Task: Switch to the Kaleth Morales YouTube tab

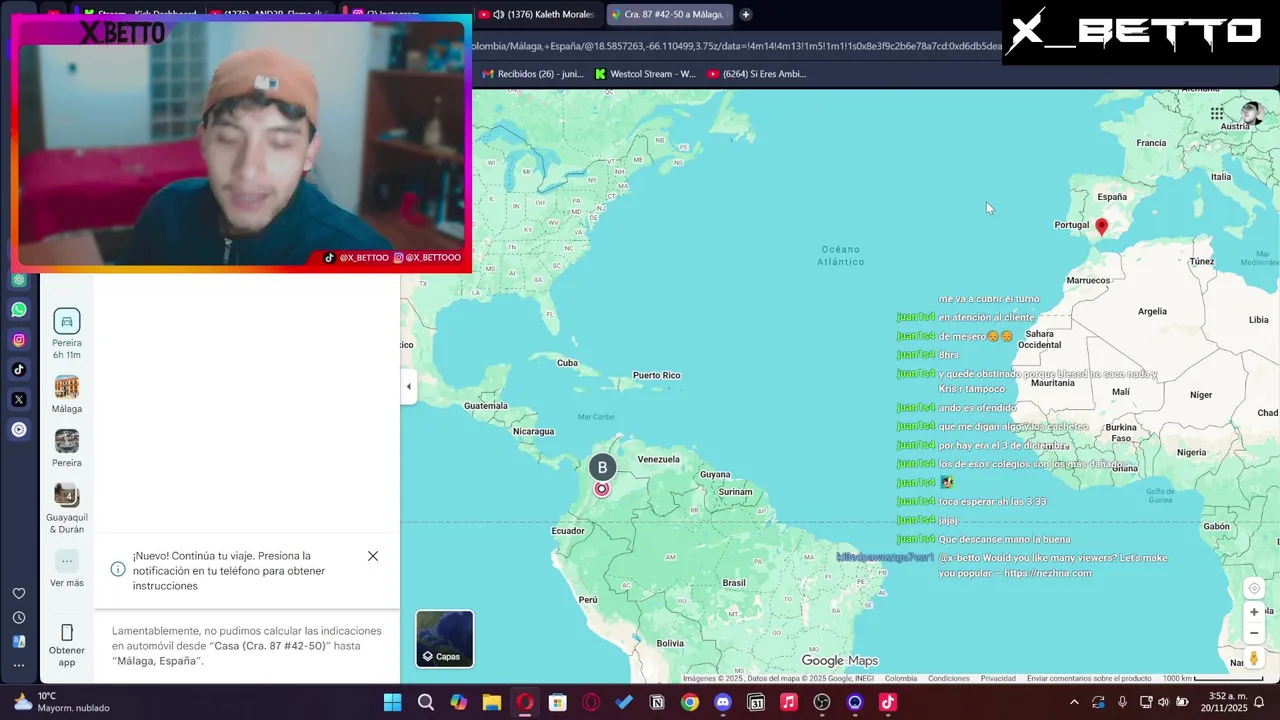Action: [536, 14]
